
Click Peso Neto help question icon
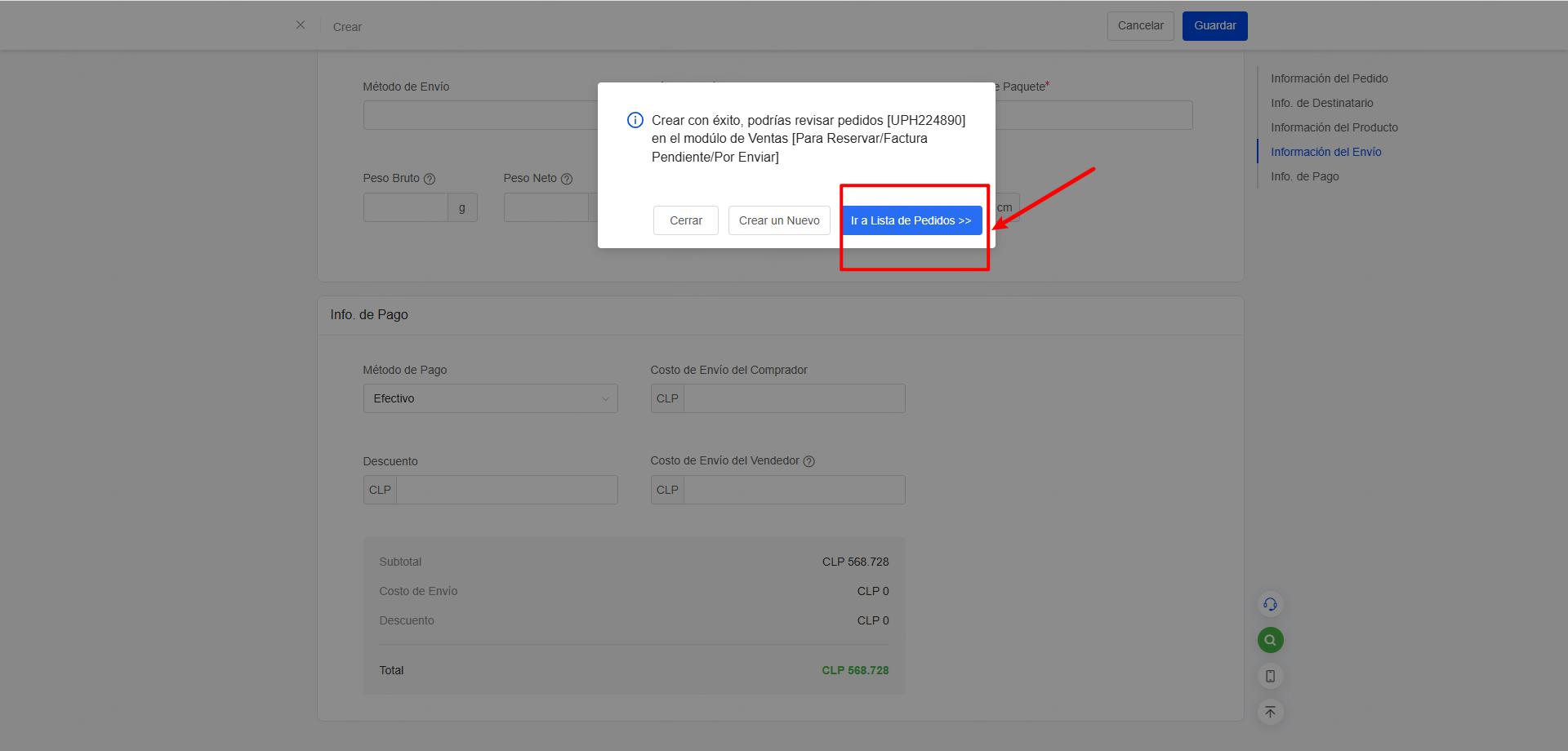coord(567,179)
